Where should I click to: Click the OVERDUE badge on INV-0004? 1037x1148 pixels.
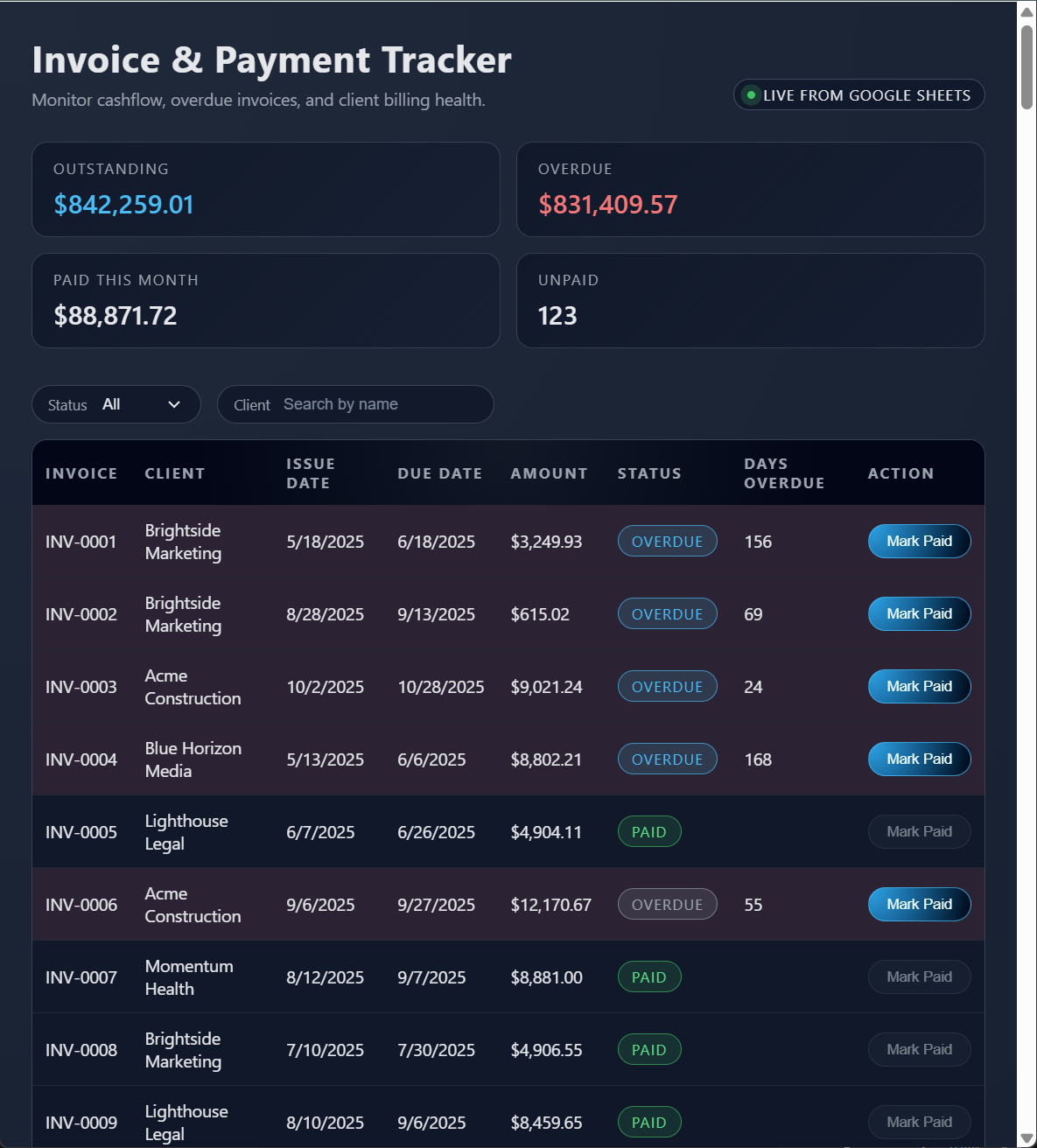pyautogui.click(x=667, y=759)
